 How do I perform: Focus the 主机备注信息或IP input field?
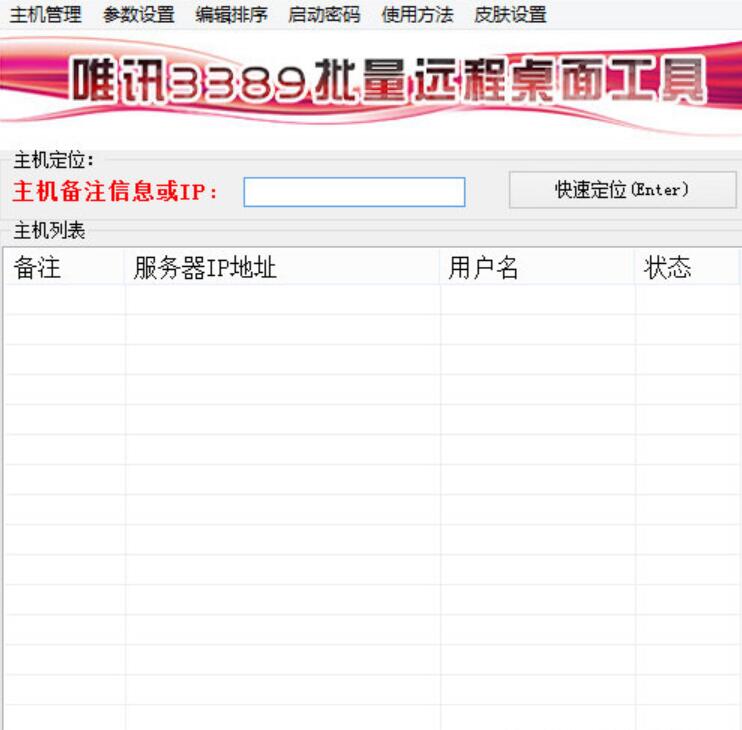click(x=354, y=192)
